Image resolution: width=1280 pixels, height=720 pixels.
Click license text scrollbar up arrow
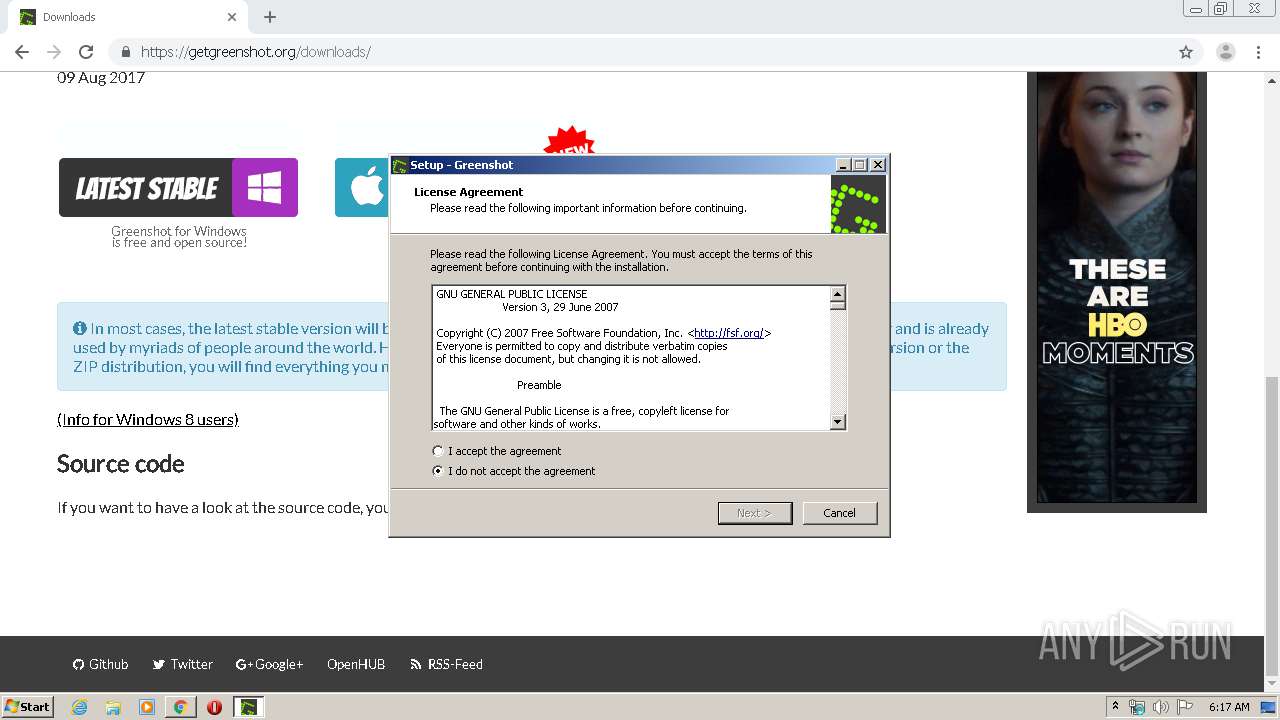pos(838,294)
